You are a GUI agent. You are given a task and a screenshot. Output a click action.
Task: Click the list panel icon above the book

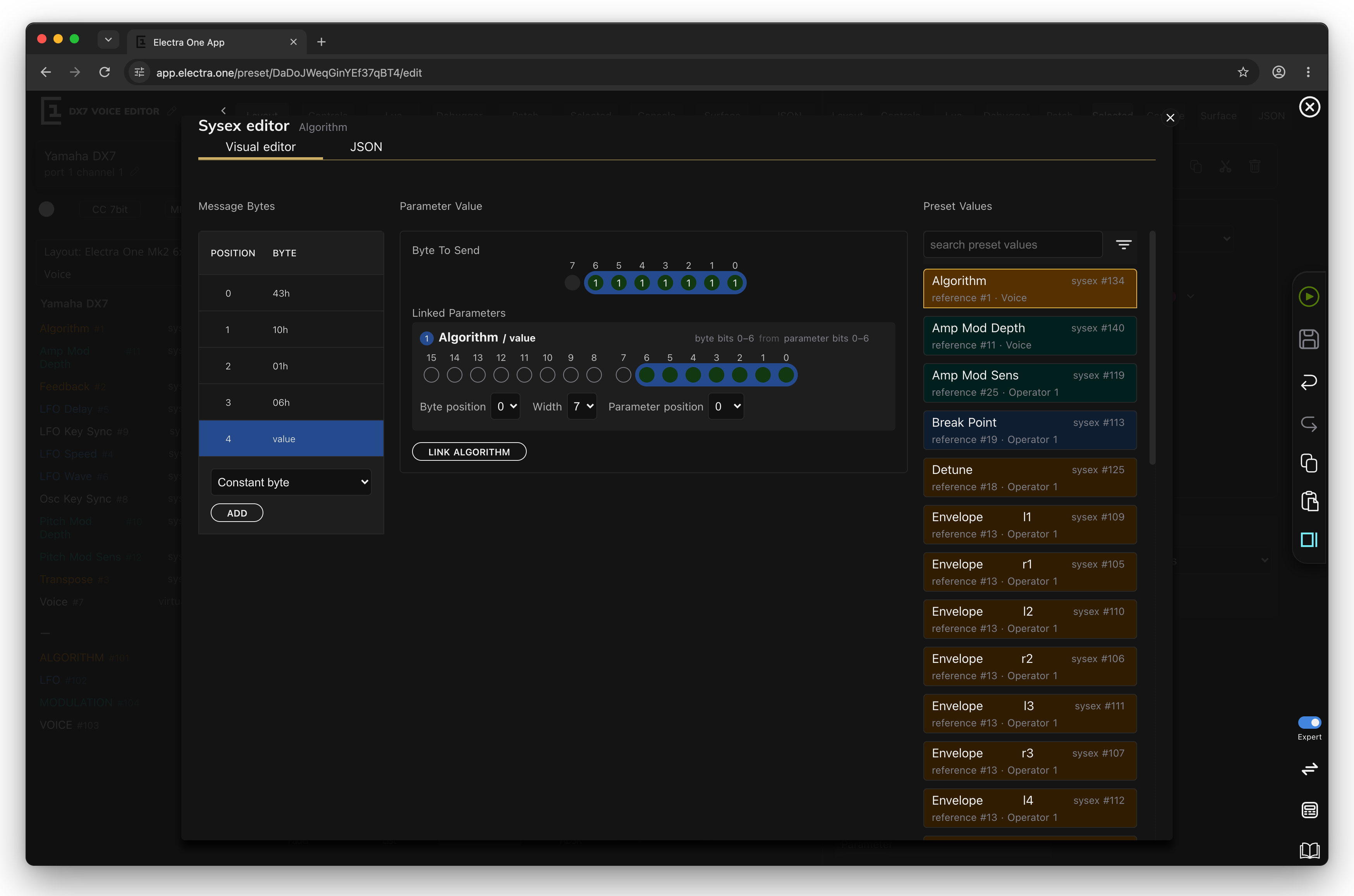pos(1309,810)
